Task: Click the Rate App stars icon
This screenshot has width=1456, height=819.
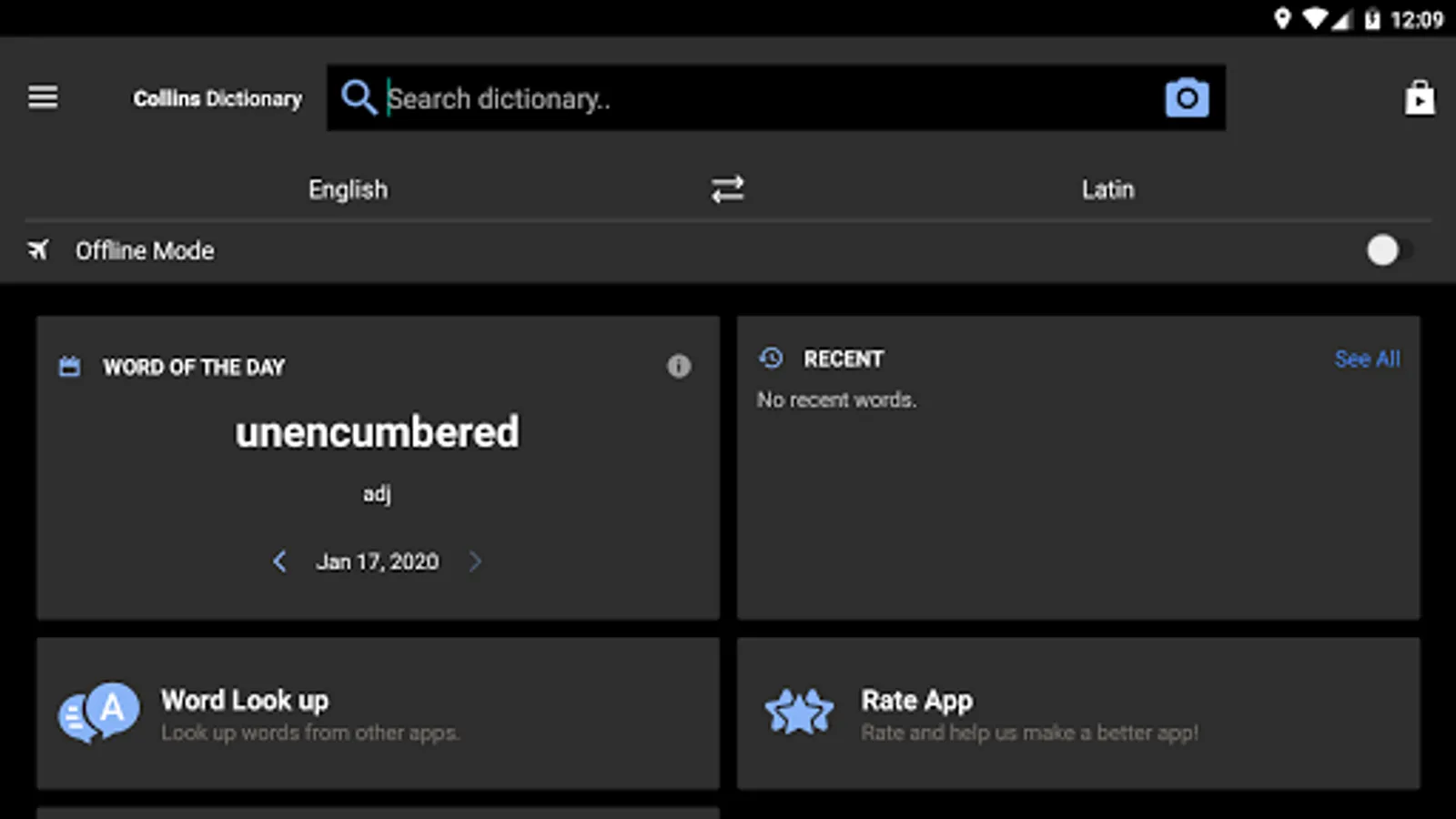Action: point(799,713)
